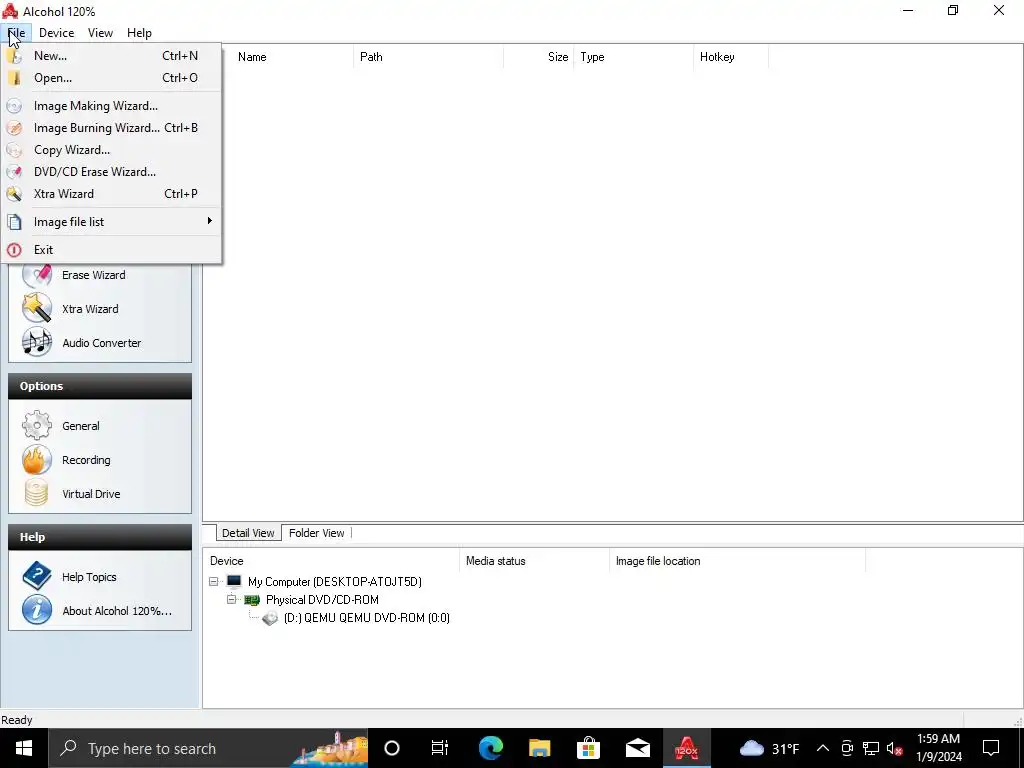Screen dimensions: 1024x768
Task: Click the DVD/CD Erase Wizard icon in the menu
Action: [x=14, y=172]
